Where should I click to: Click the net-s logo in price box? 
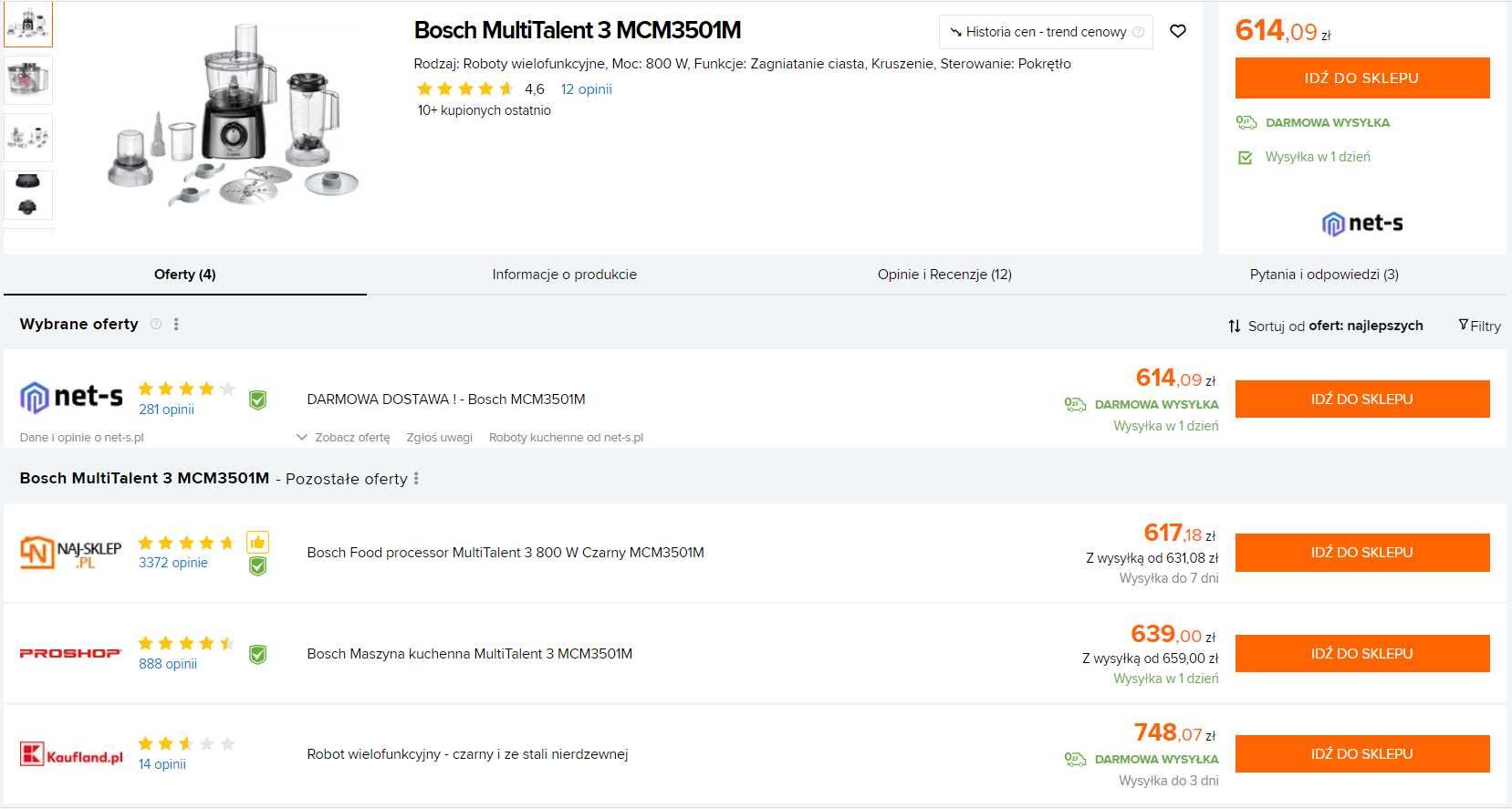click(1361, 223)
